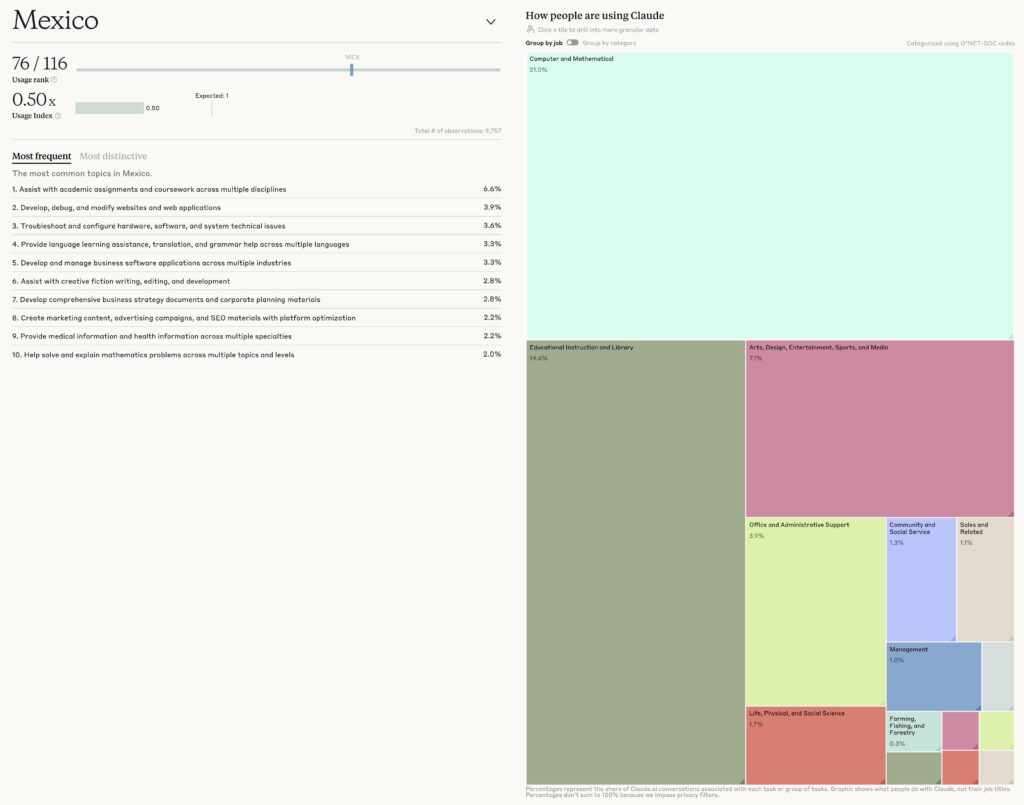
Task: Click the 0.50 usage index bar
Action: (109, 108)
